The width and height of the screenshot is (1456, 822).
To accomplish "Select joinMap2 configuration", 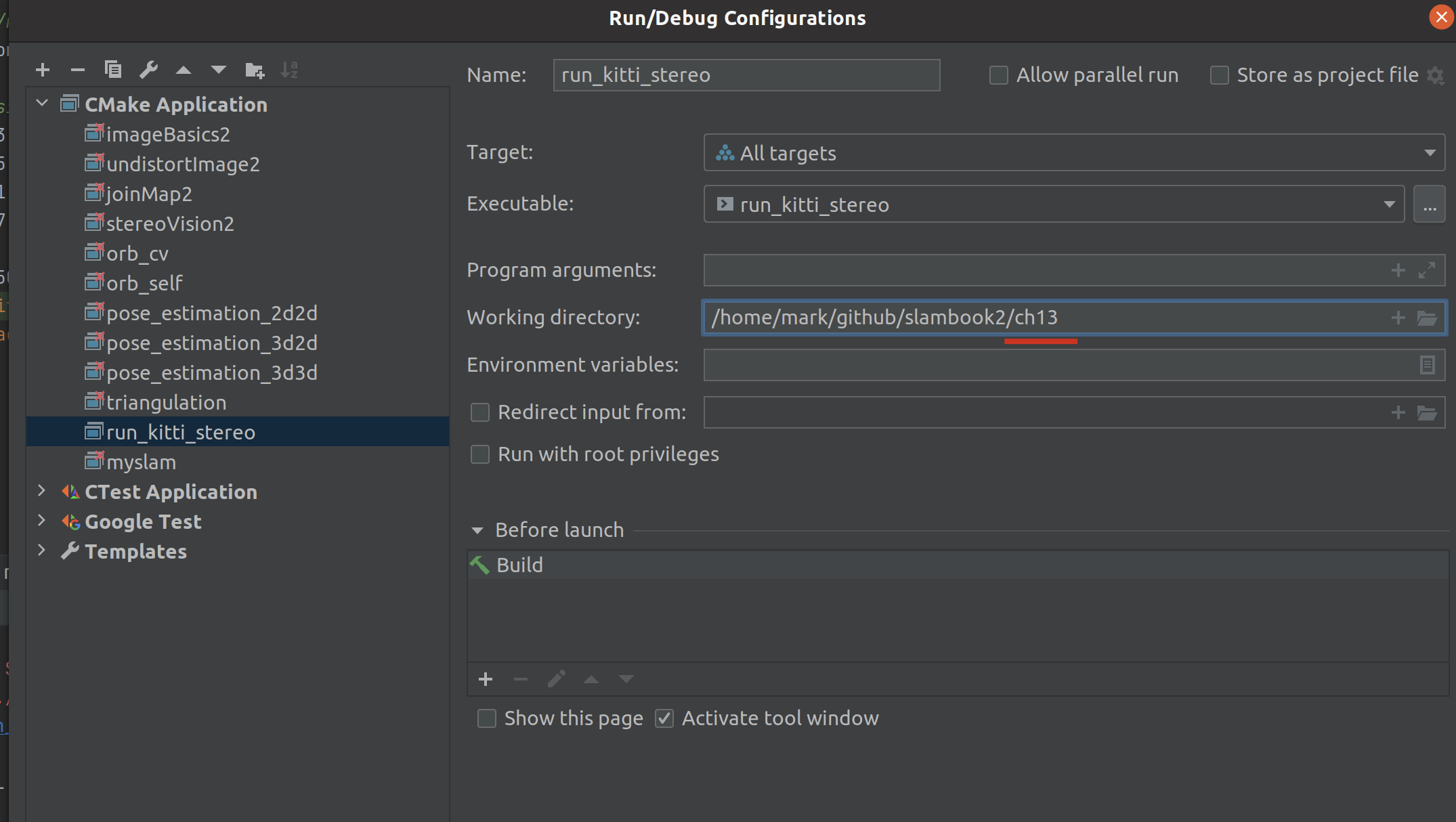I will (x=149, y=194).
